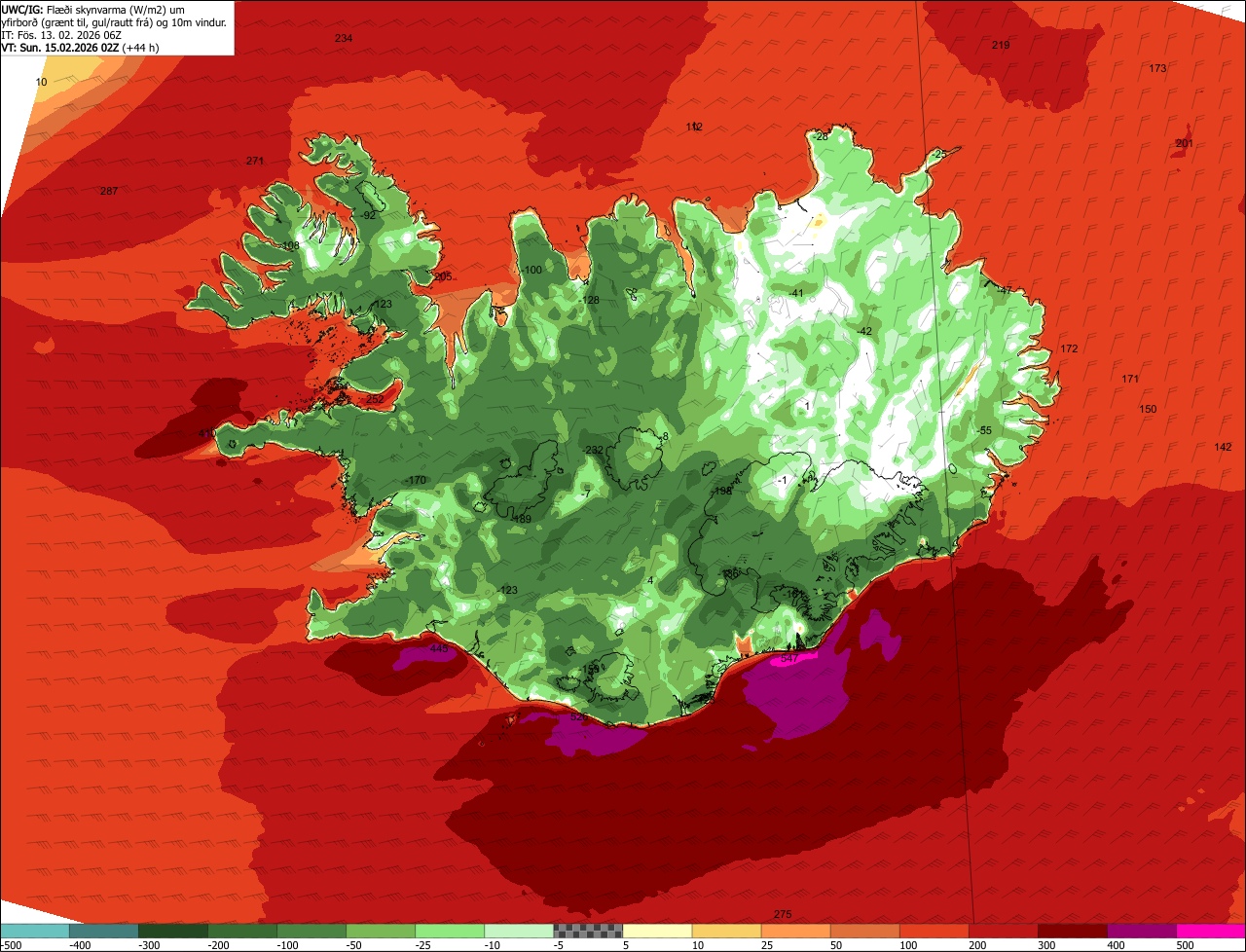
Task: Choose the legend swatch between 10 and 25
Action: pyautogui.click(x=726, y=931)
